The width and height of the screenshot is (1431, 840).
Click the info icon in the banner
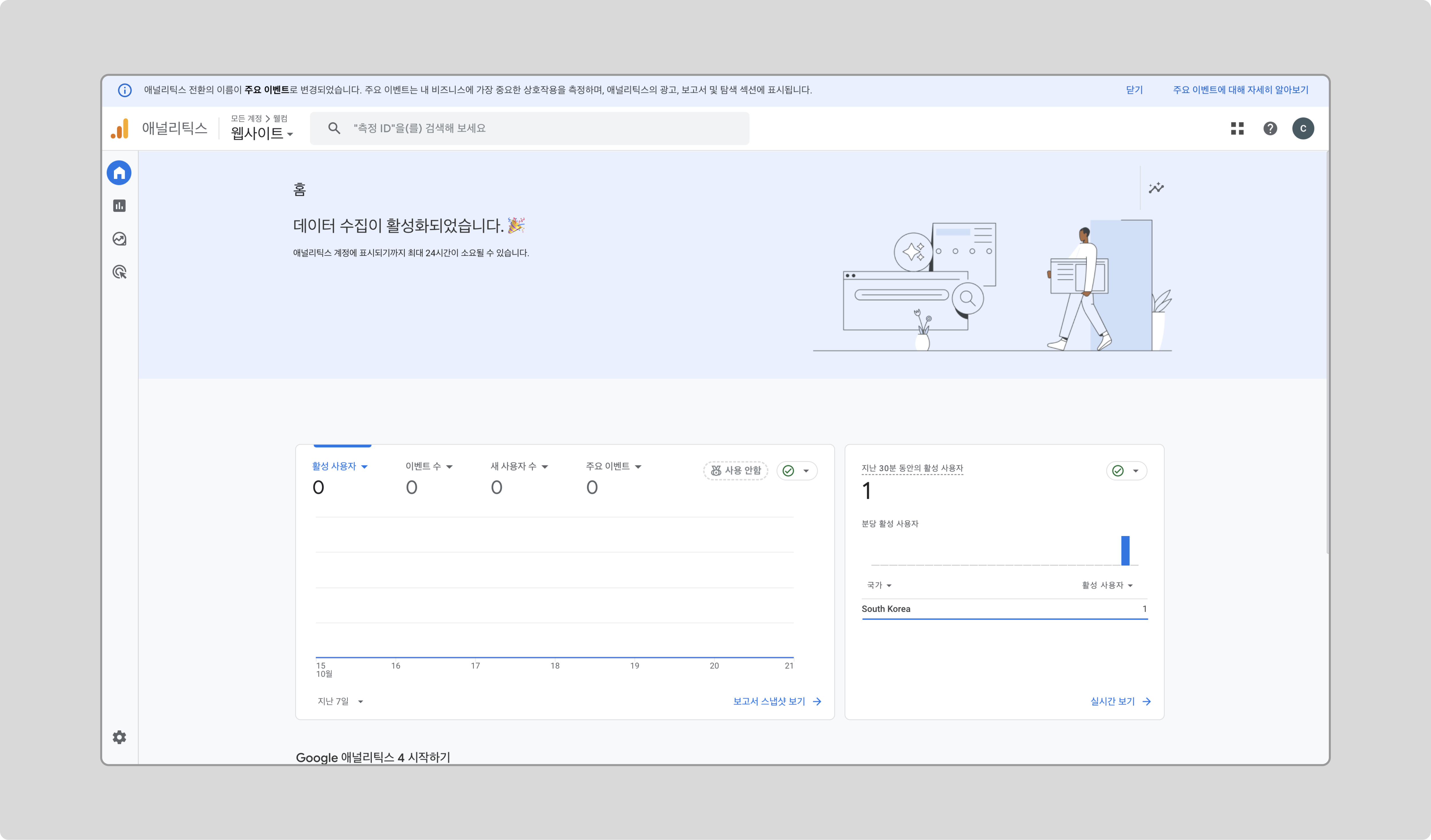tap(125, 90)
